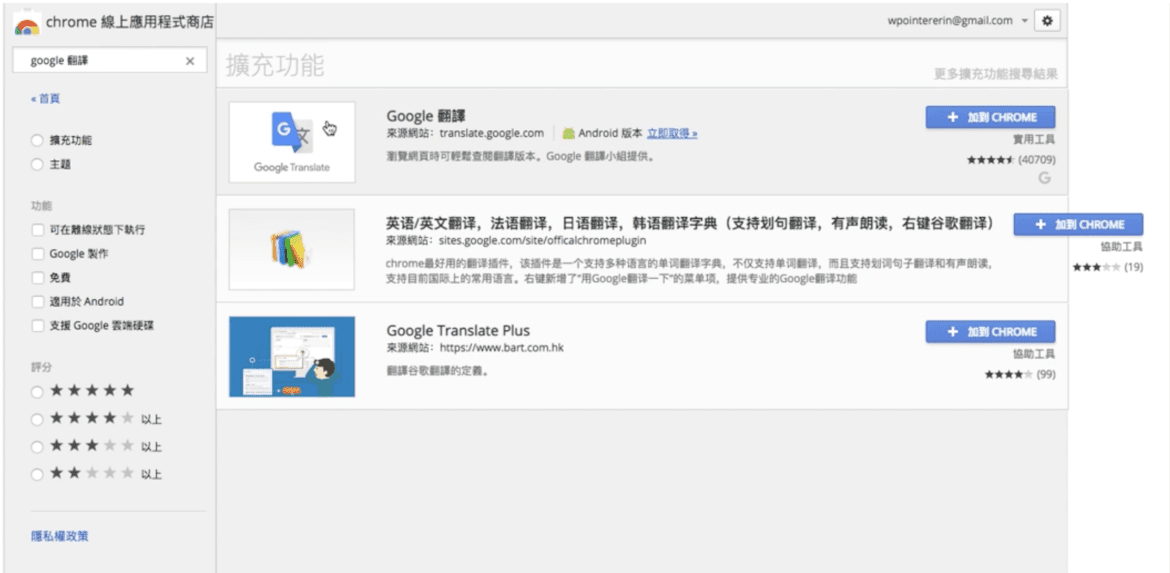
Task: Add Google Translate Plus to Chrome
Action: pos(990,332)
